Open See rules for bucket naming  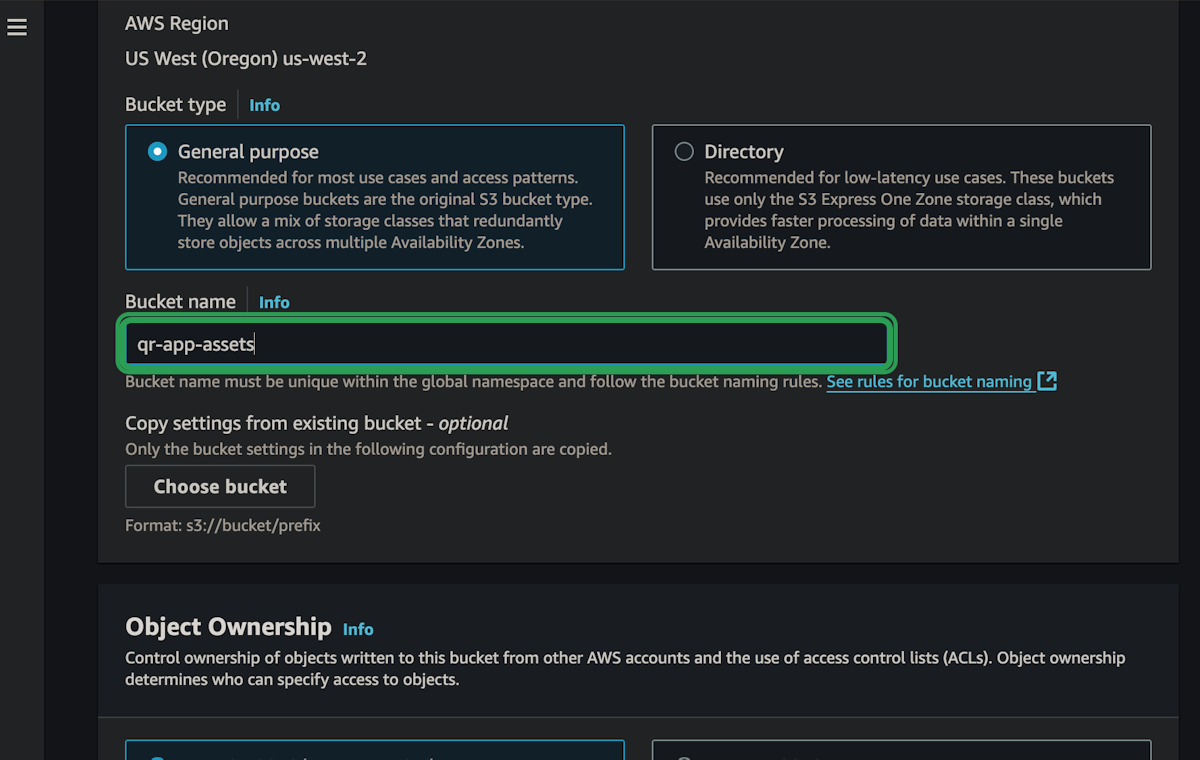tap(929, 381)
